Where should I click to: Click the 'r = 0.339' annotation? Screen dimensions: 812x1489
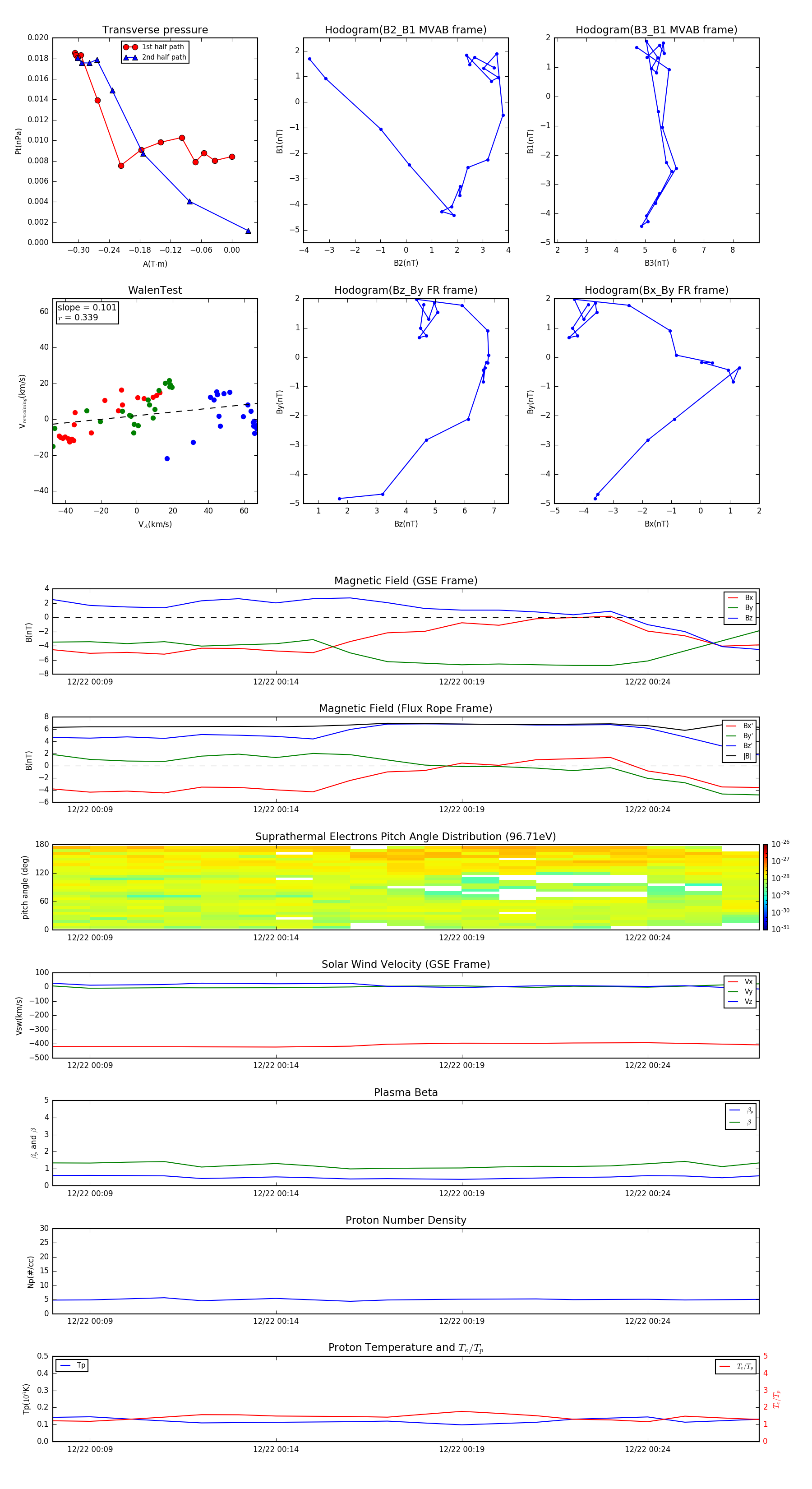click(78, 317)
